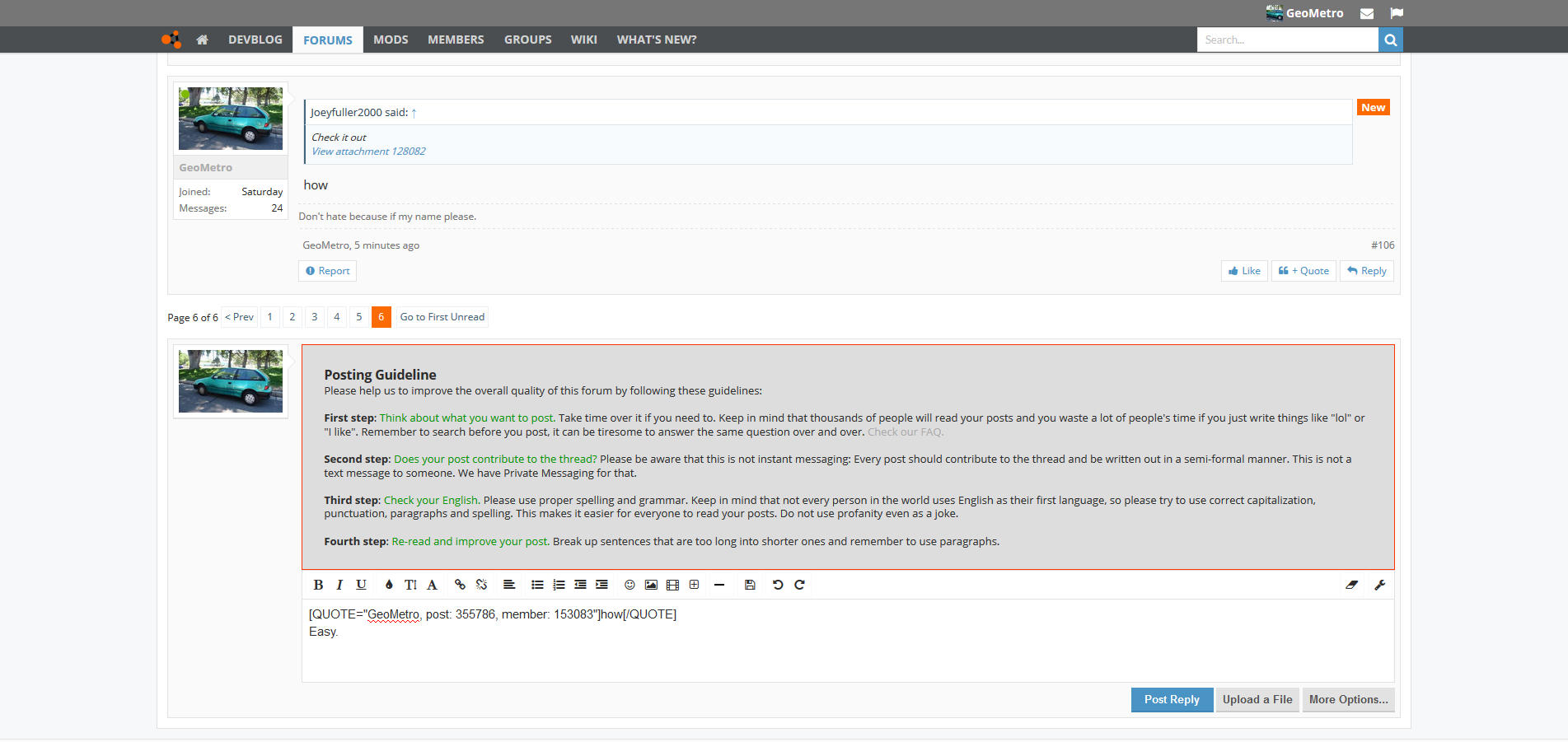Open the DEVBLOG tab
Screen dimensions: 1568x742
tap(255, 40)
